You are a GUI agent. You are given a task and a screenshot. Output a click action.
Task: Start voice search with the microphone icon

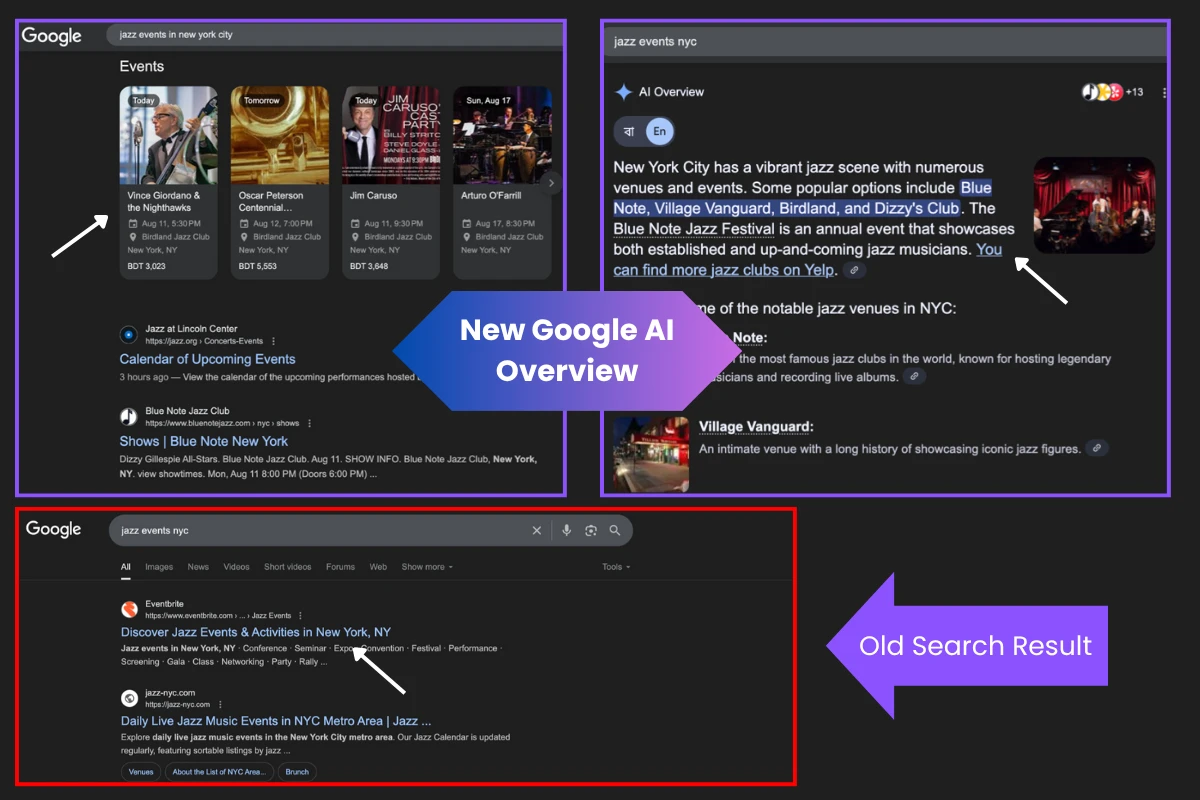point(567,531)
